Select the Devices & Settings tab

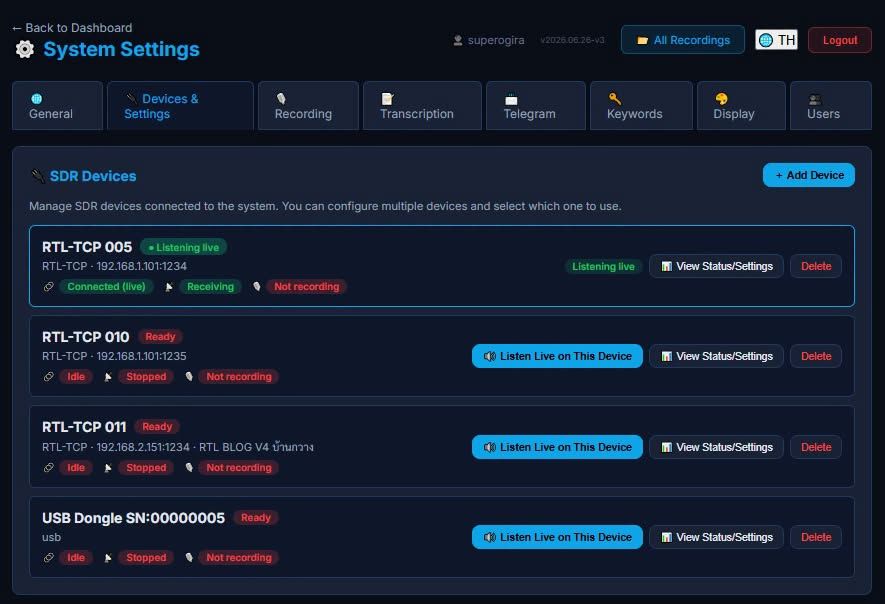180,106
